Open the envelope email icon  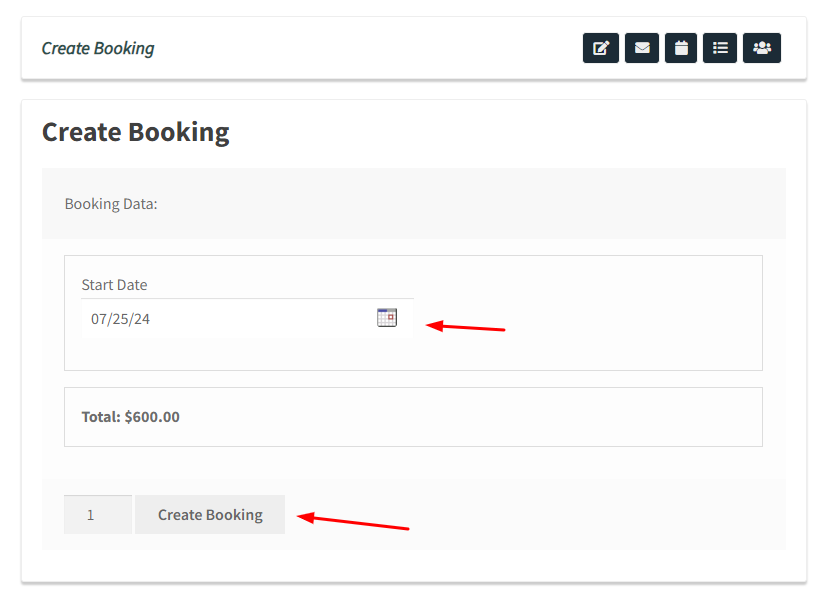pyautogui.click(x=642, y=48)
